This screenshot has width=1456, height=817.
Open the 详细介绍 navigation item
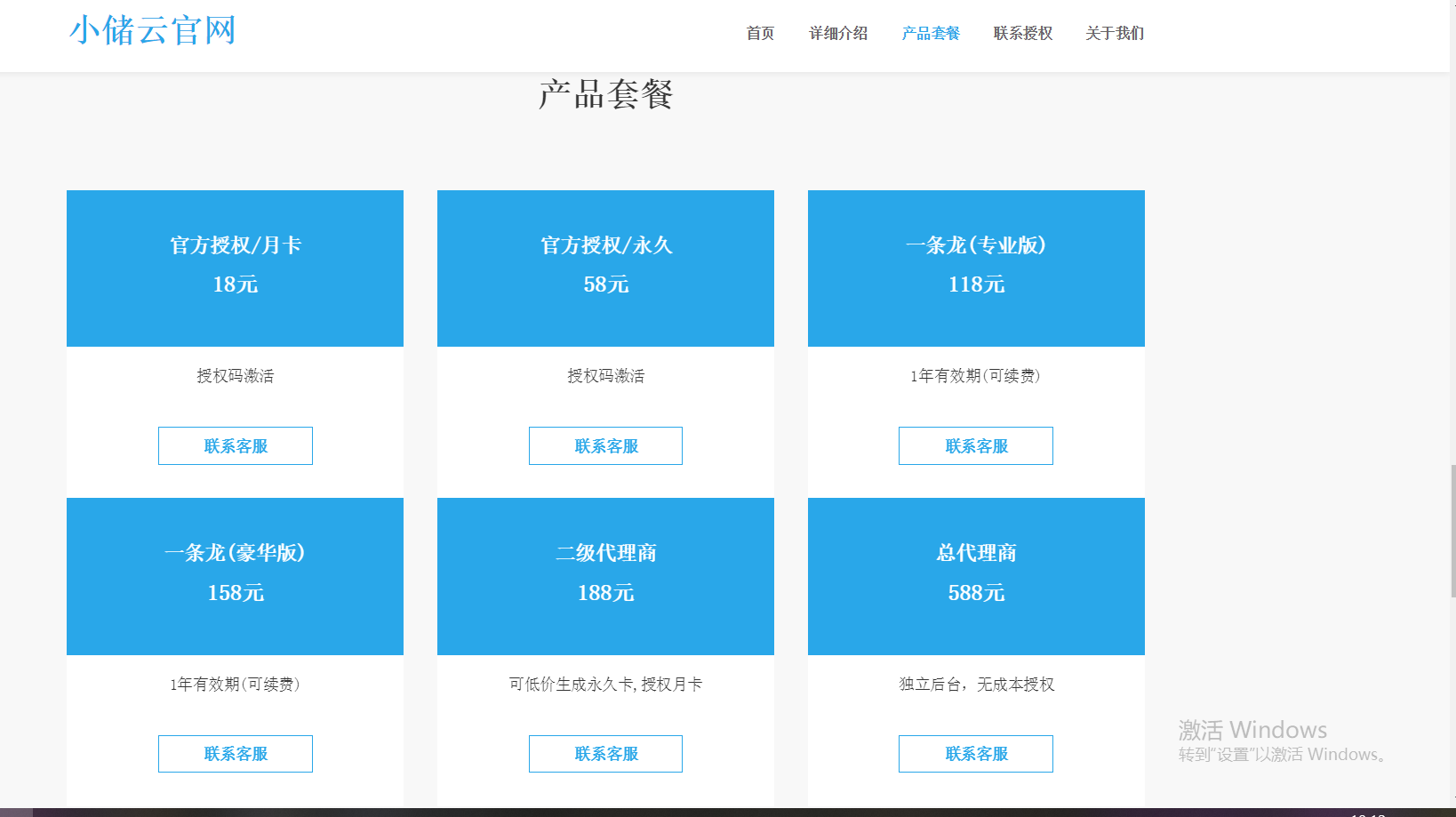838,34
